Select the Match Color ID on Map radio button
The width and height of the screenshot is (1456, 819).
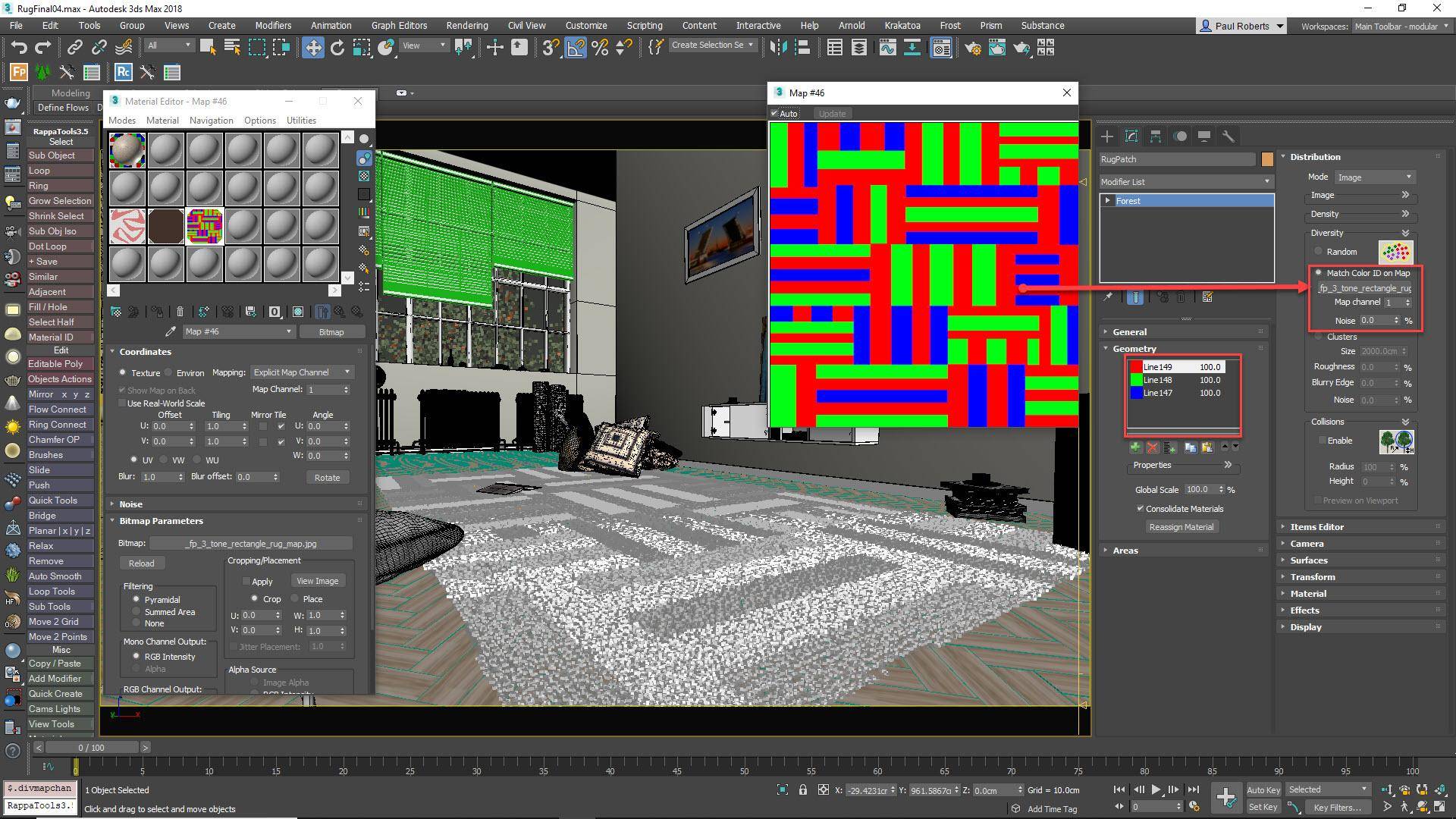click(1318, 273)
